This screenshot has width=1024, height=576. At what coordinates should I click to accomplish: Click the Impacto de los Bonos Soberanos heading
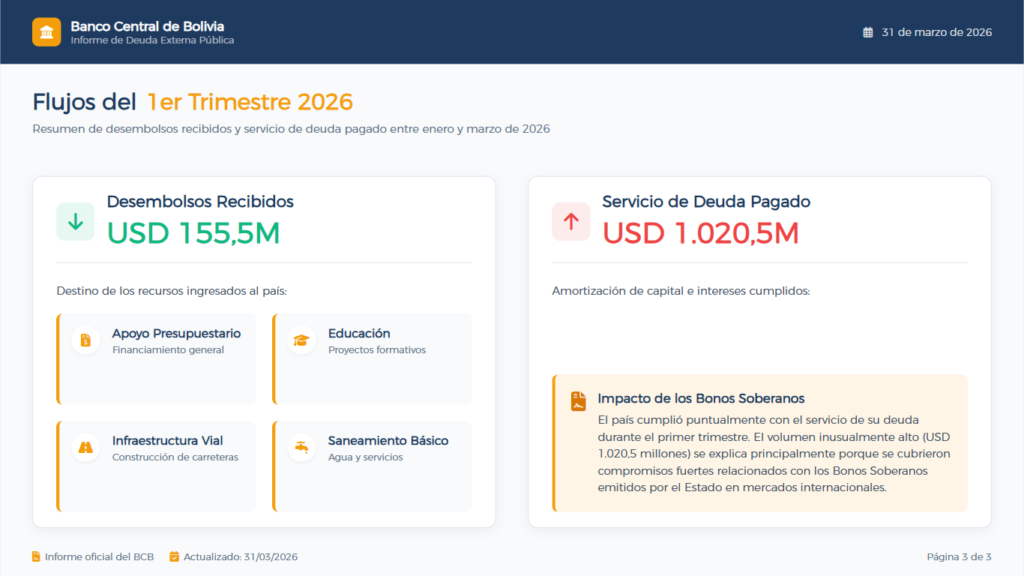tap(701, 399)
